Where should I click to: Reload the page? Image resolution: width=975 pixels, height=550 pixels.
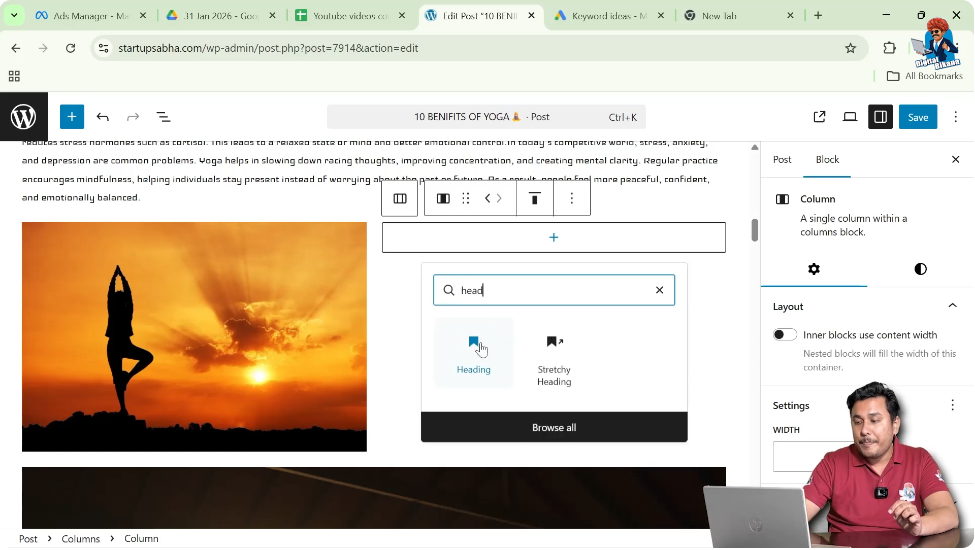click(x=70, y=48)
